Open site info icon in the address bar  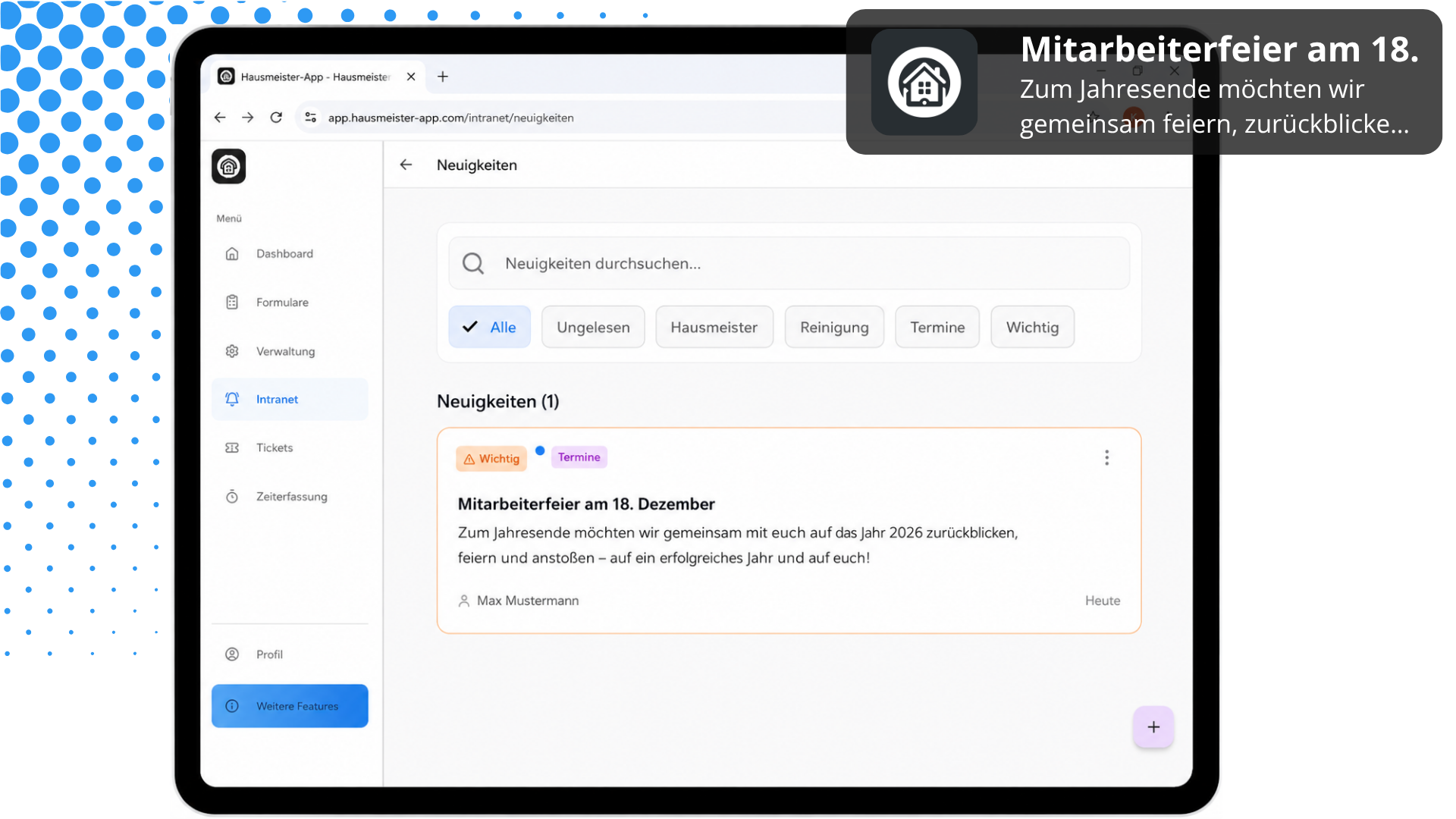(310, 118)
